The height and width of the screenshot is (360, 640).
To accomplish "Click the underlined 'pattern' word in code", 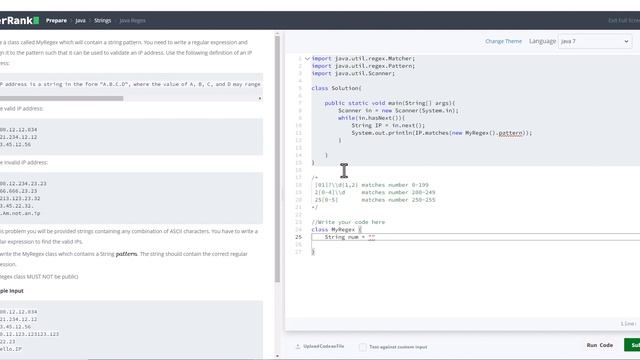I will [510, 133].
